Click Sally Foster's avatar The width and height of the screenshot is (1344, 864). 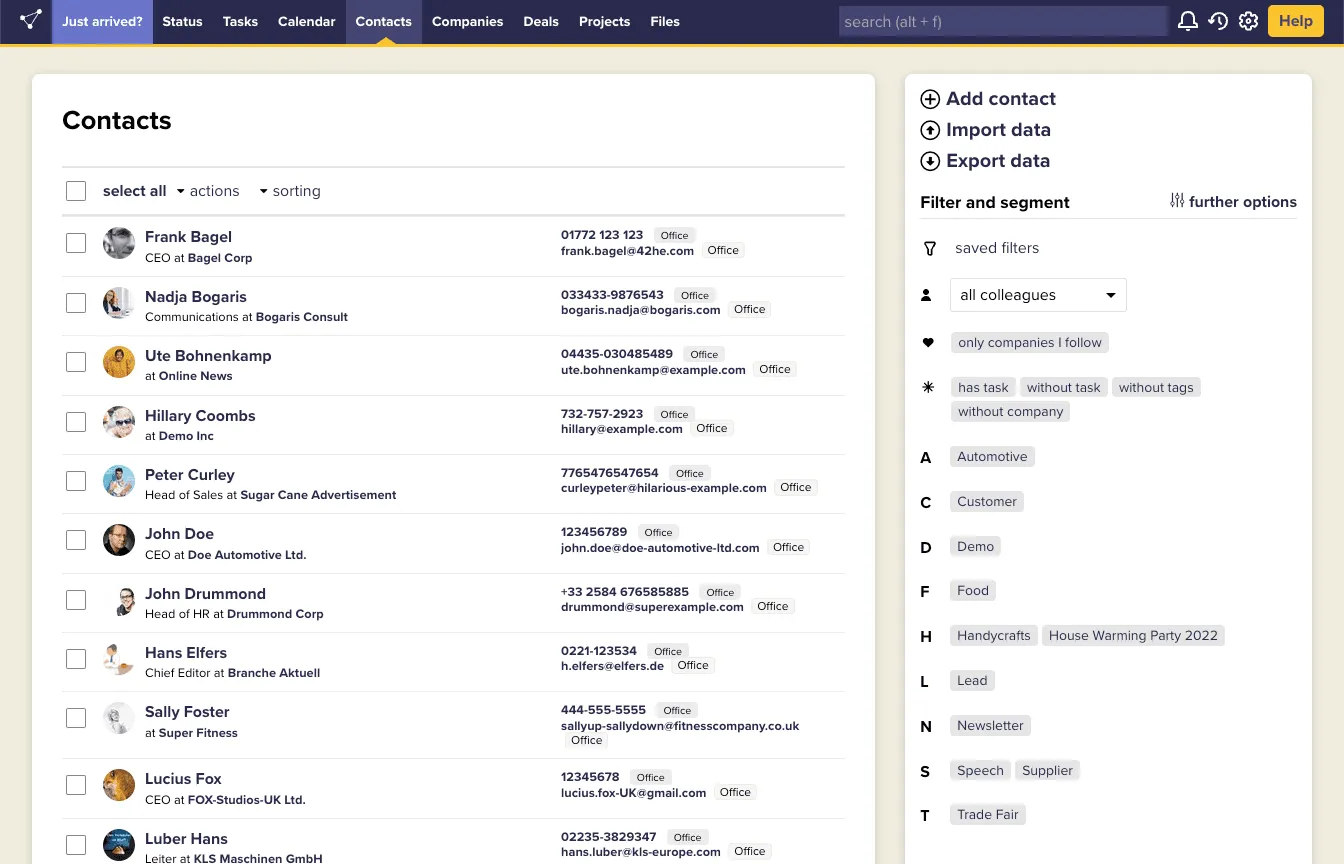[x=119, y=718]
